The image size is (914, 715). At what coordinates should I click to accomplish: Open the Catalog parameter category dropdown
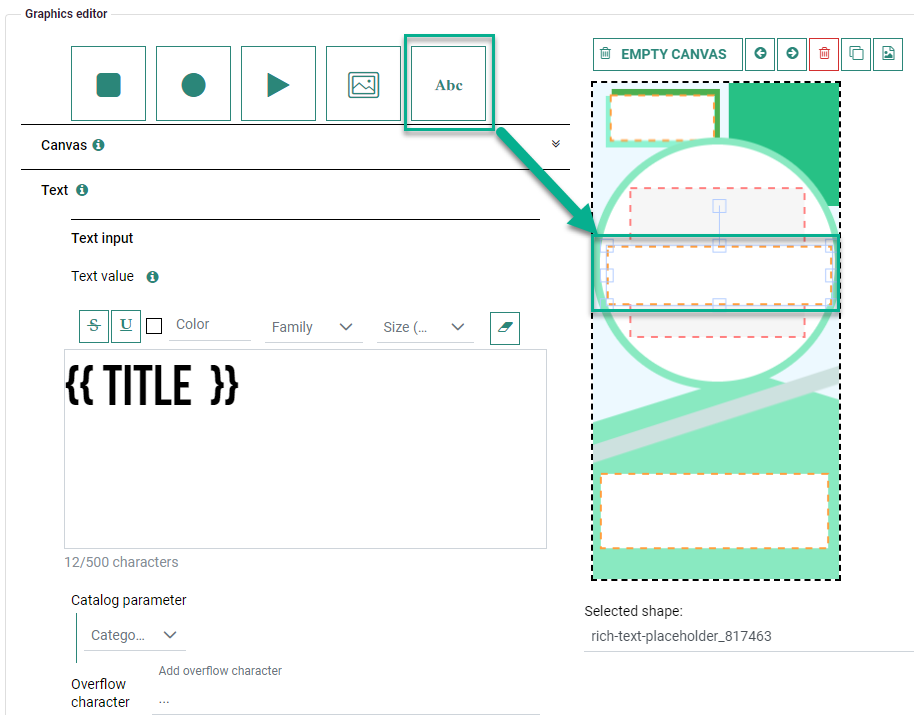(x=134, y=635)
